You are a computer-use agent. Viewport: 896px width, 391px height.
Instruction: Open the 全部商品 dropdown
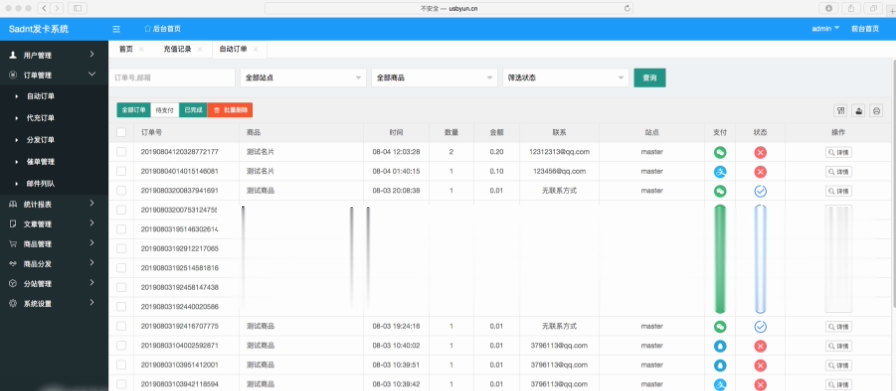pos(434,78)
